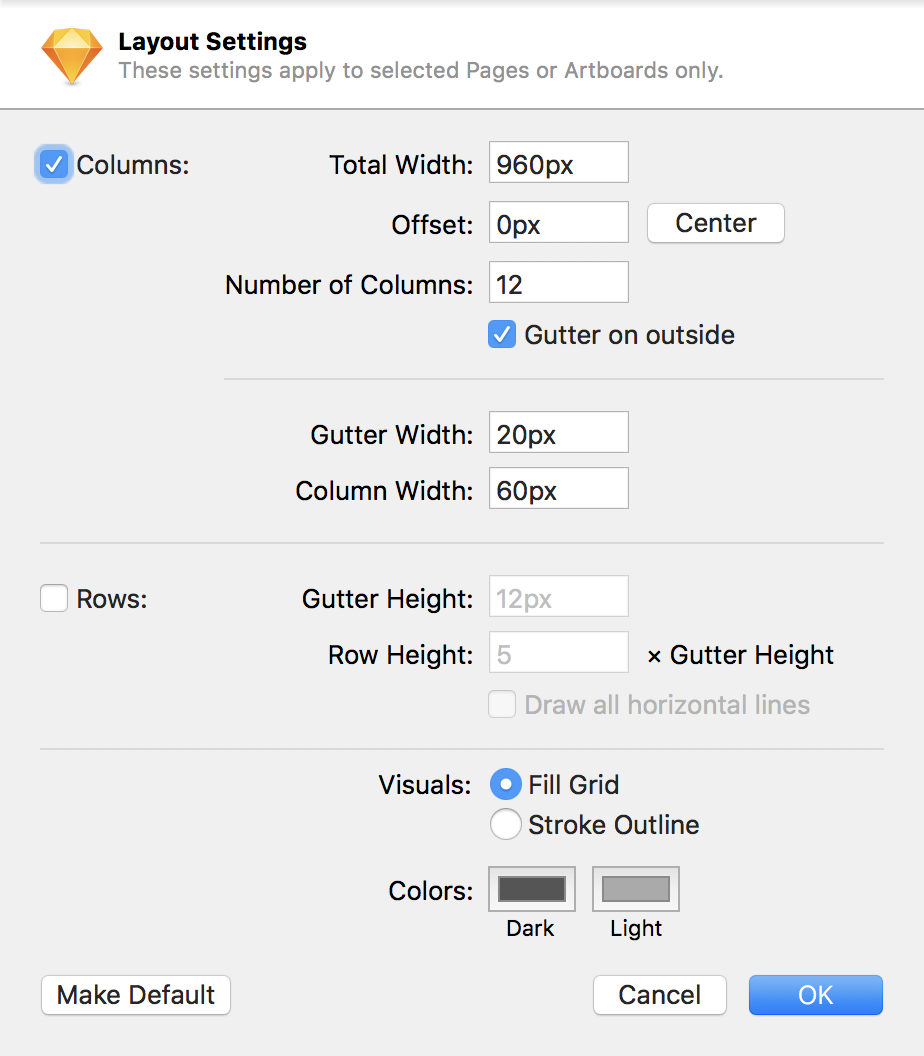The image size is (924, 1056).
Task: Select the Column Width input box
Action: point(559,490)
